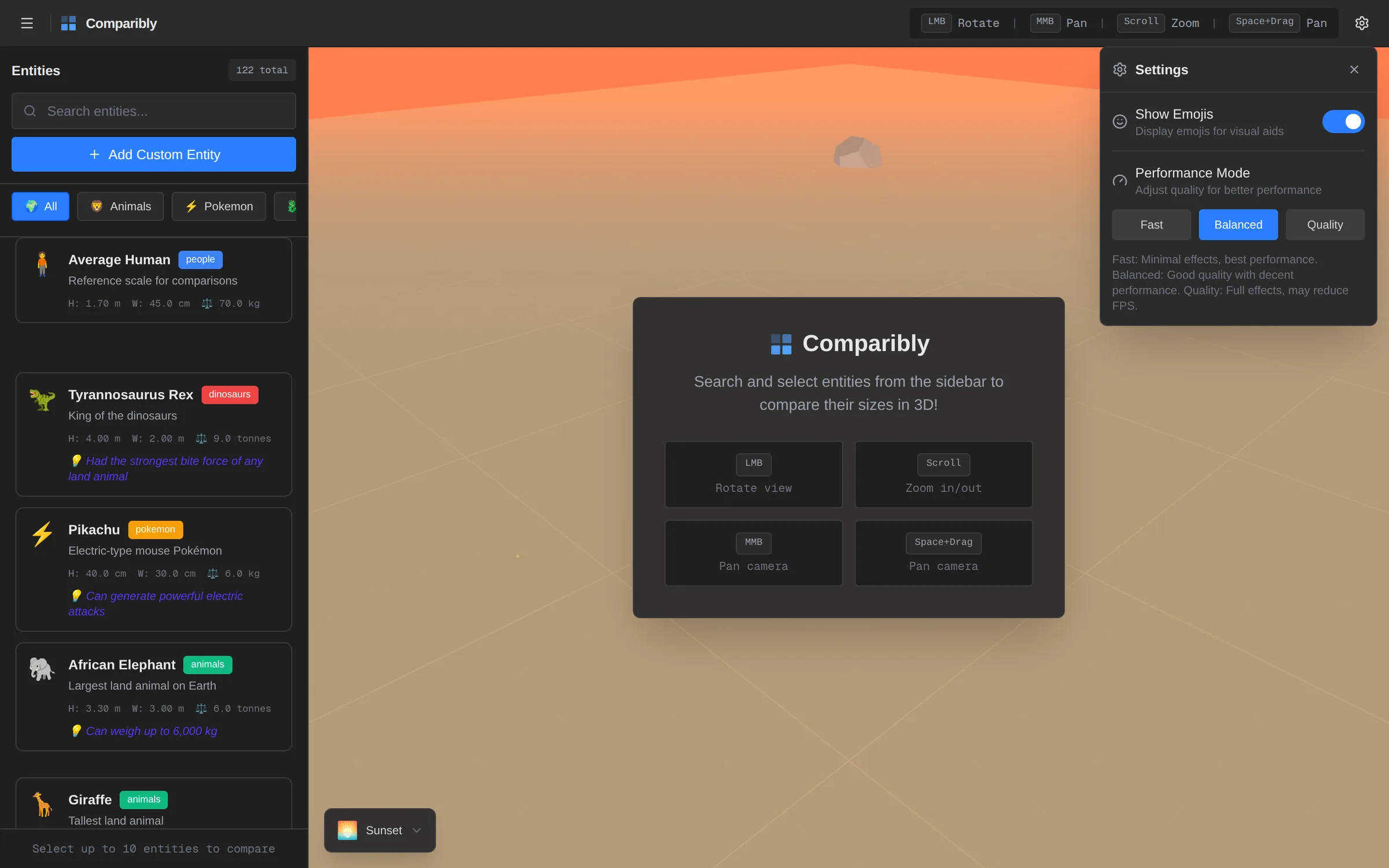Viewport: 1389px width, 868px height.
Task: Select the Average Human entity card
Action: (153, 281)
